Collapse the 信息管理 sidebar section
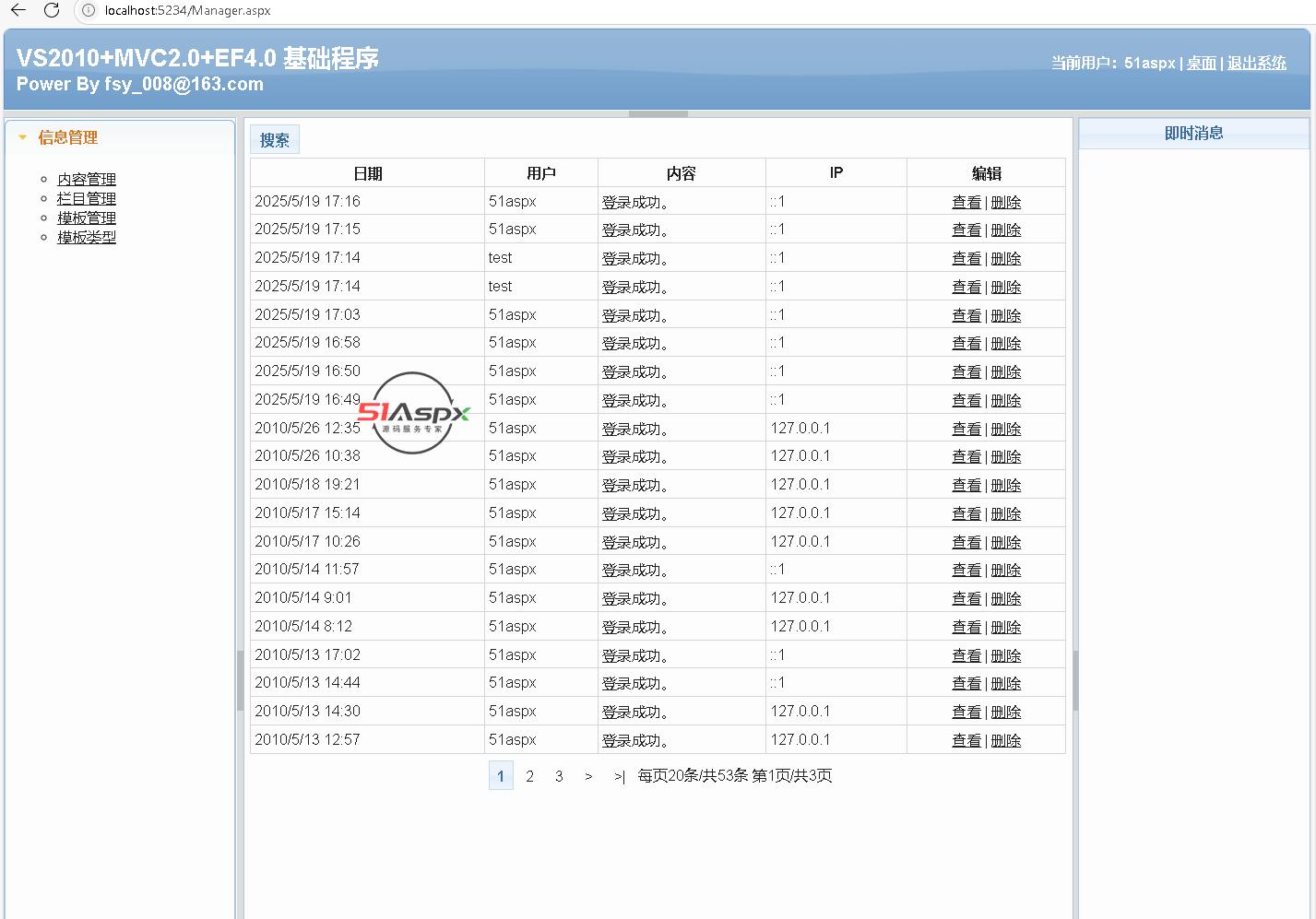Screen dimensions: 1316x919 coord(23,137)
